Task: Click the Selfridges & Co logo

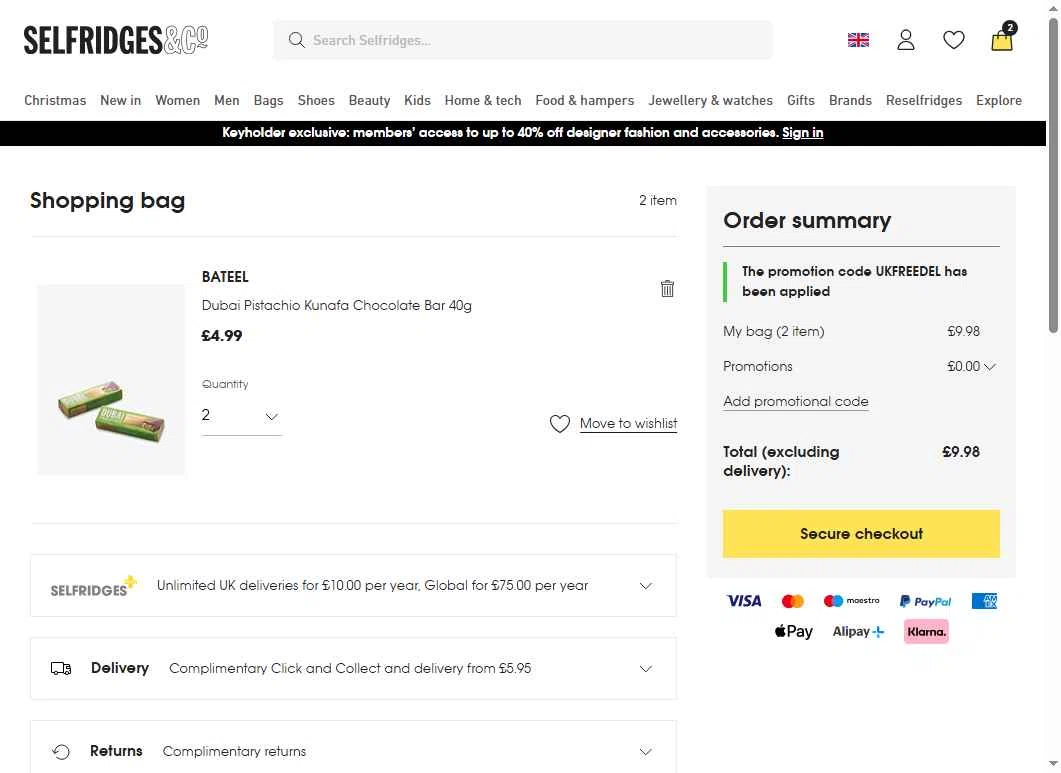Action: (116, 40)
